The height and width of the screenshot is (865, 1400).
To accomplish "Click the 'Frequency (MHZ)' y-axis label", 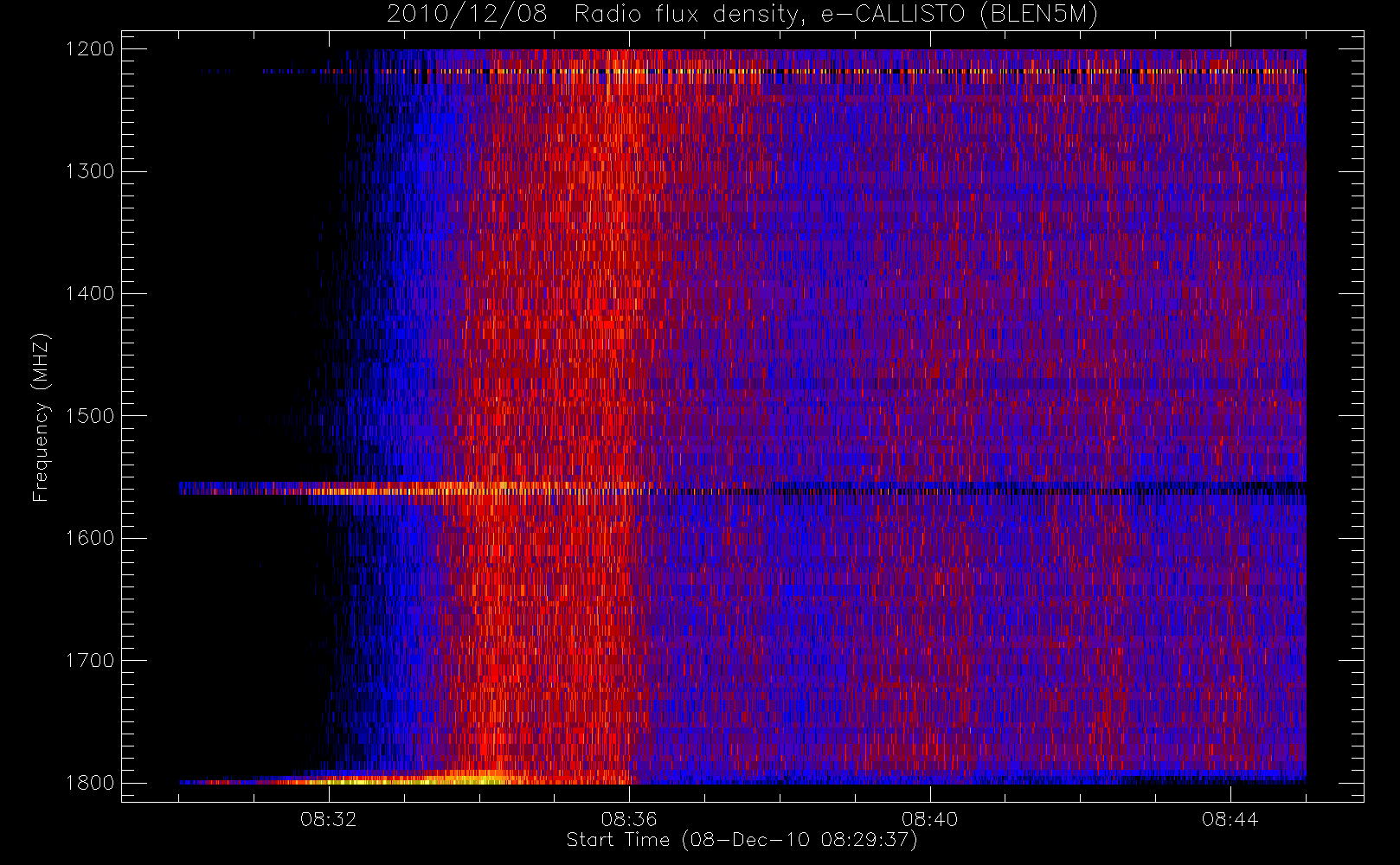I will (x=41, y=417).
